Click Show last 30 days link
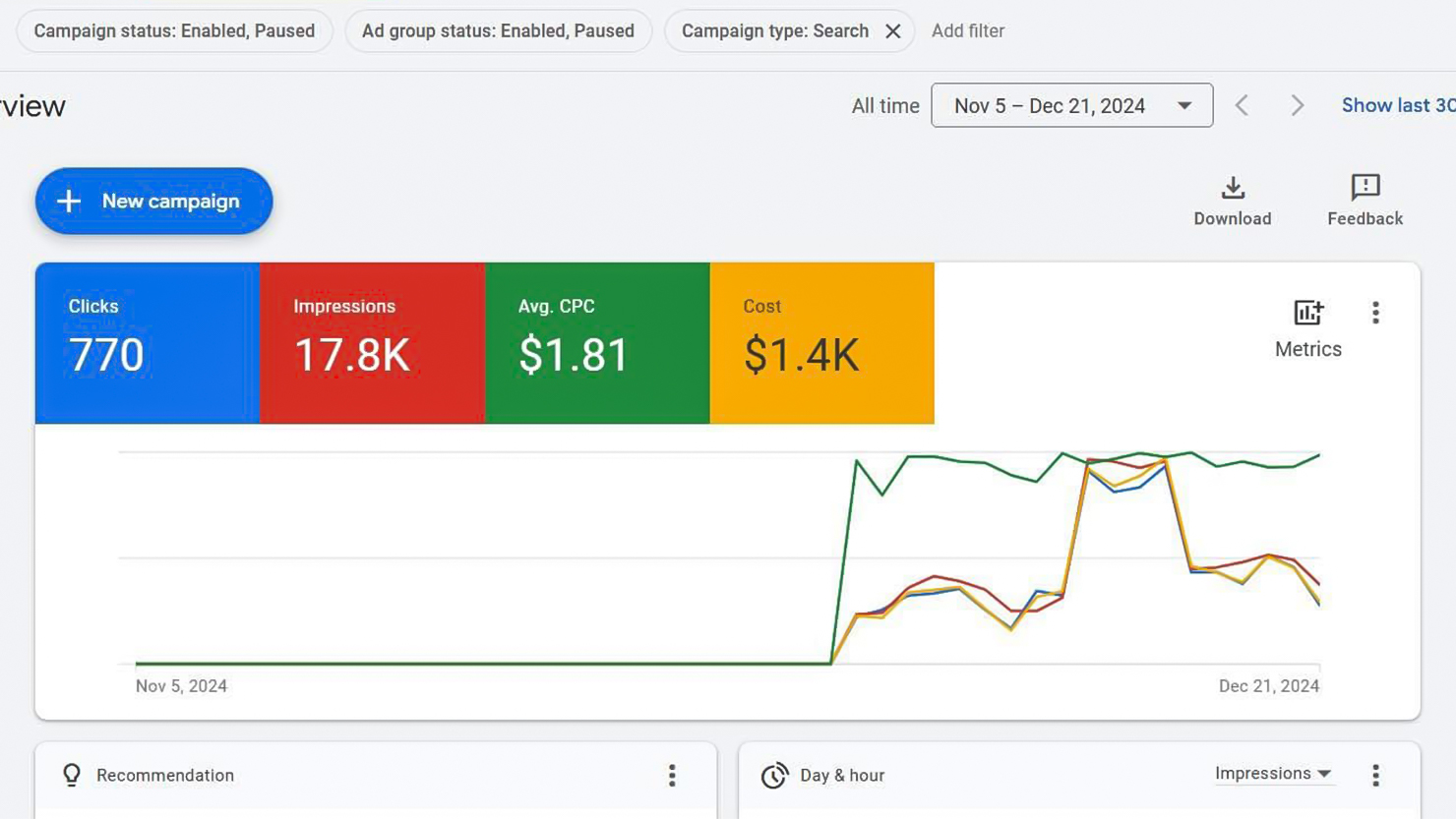This screenshot has width=1456, height=819. pos(1397,106)
